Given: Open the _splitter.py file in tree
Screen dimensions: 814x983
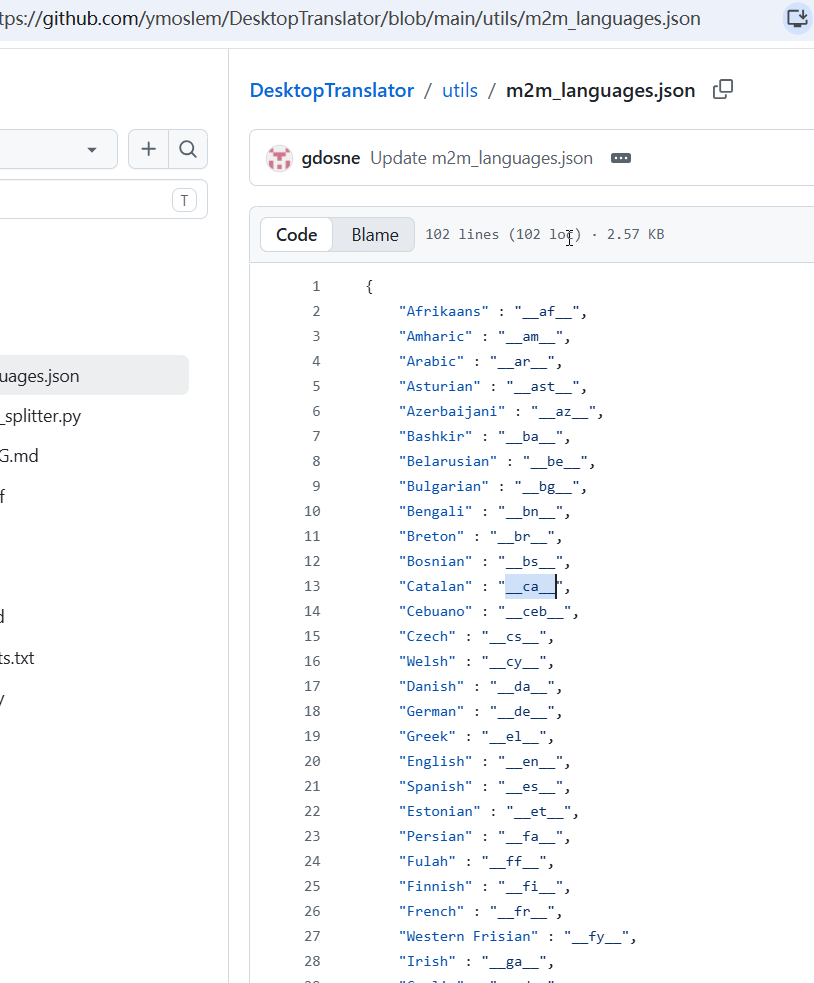Looking at the screenshot, I should (41, 416).
